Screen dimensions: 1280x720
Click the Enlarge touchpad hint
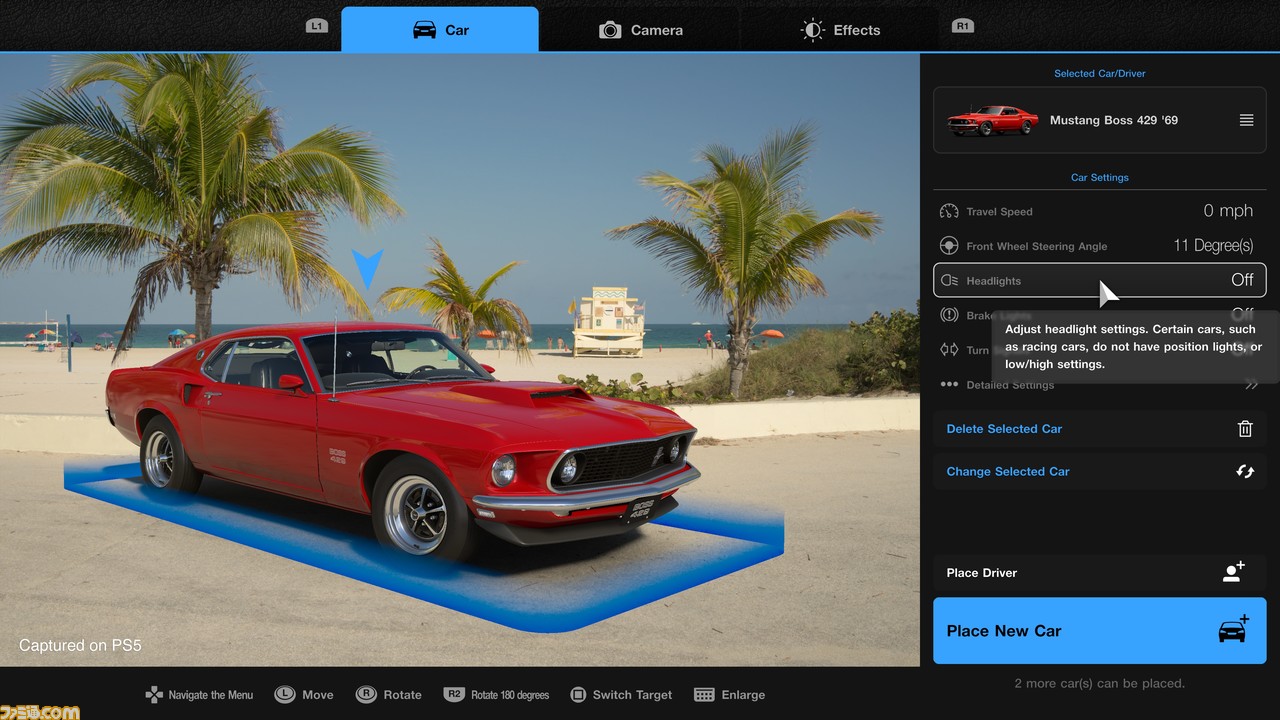click(729, 694)
